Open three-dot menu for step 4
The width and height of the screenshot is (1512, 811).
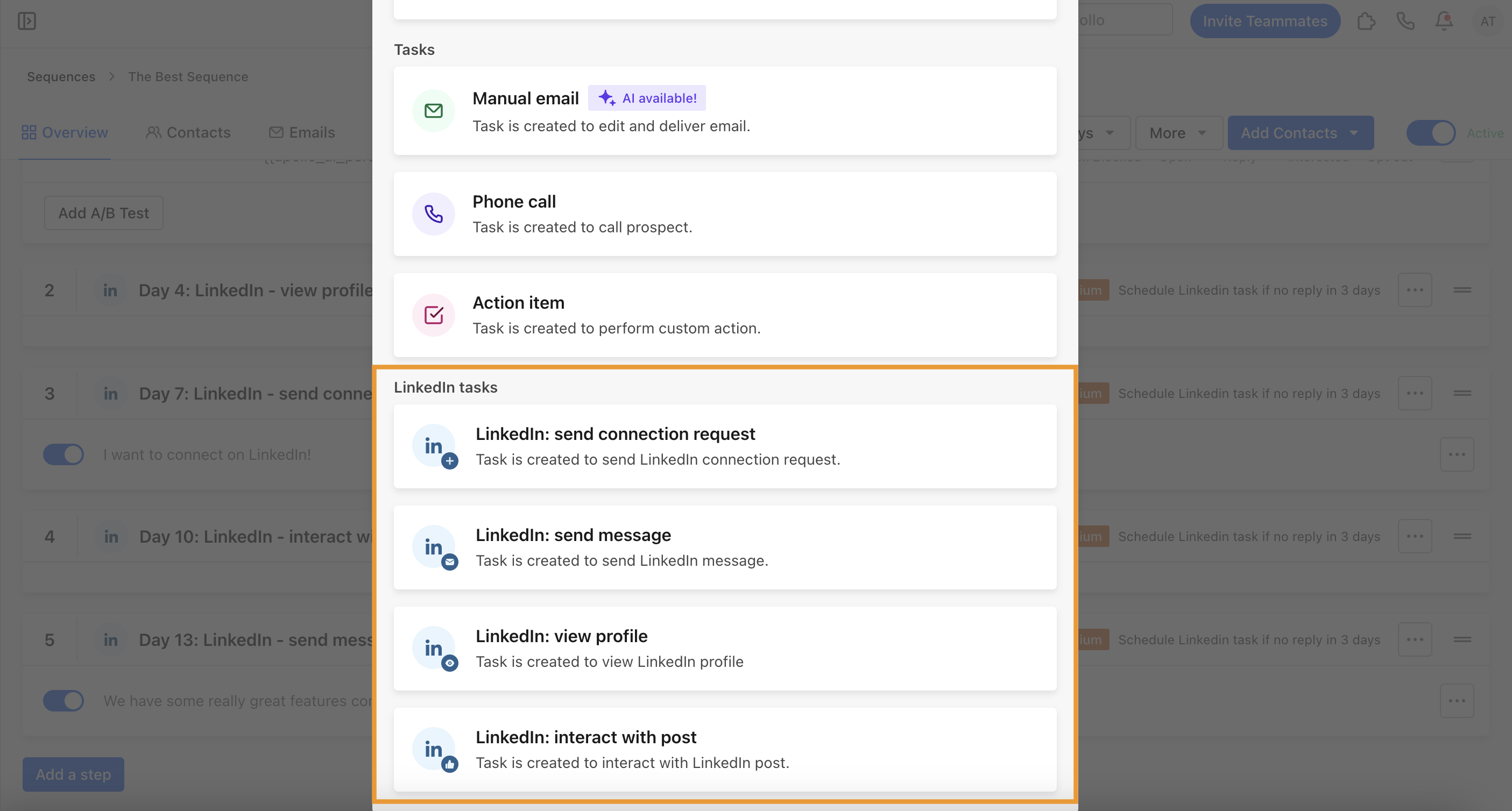(1415, 536)
